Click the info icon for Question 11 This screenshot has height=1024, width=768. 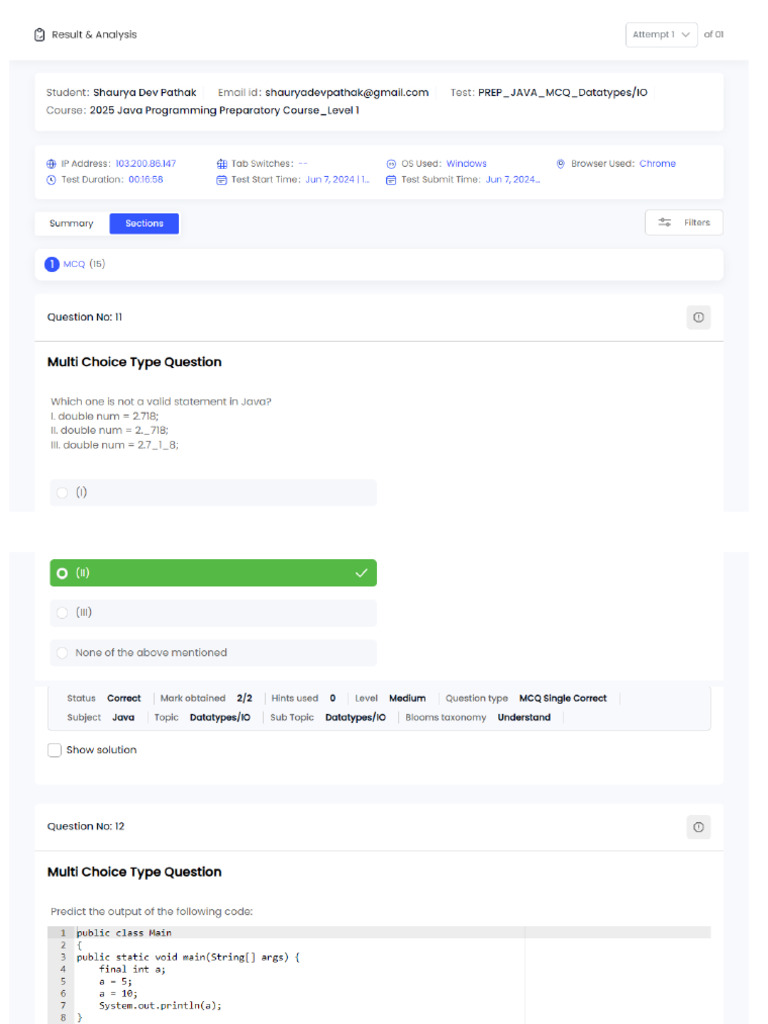tap(698, 317)
